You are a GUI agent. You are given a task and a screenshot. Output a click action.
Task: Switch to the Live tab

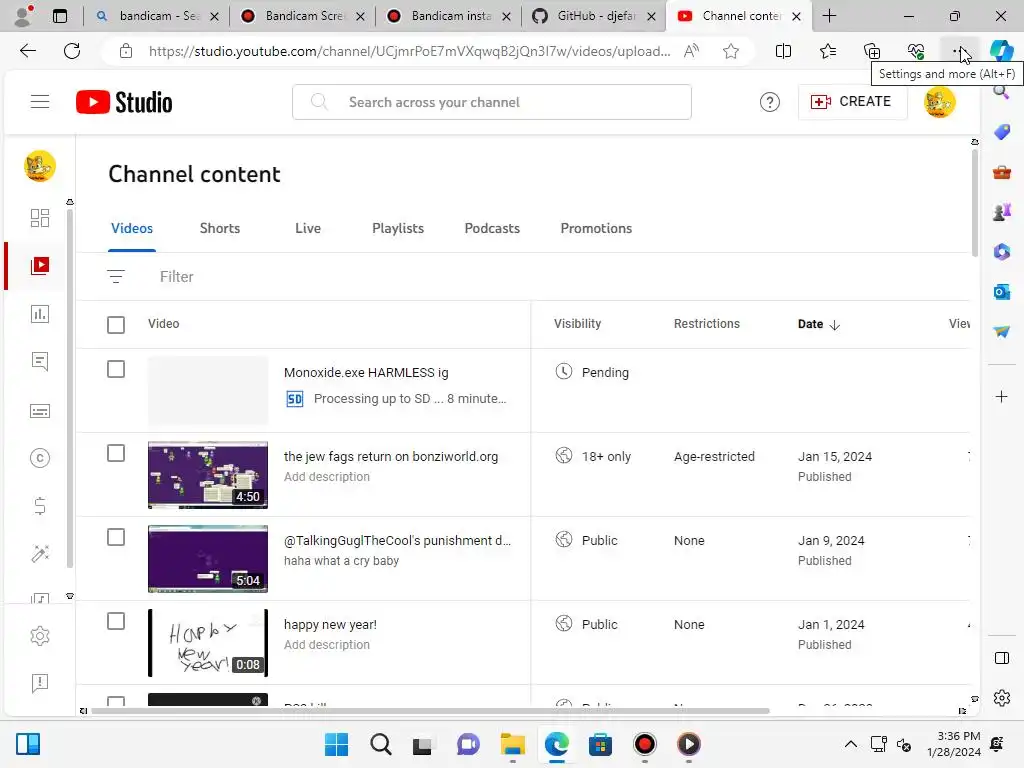(308, 229)
